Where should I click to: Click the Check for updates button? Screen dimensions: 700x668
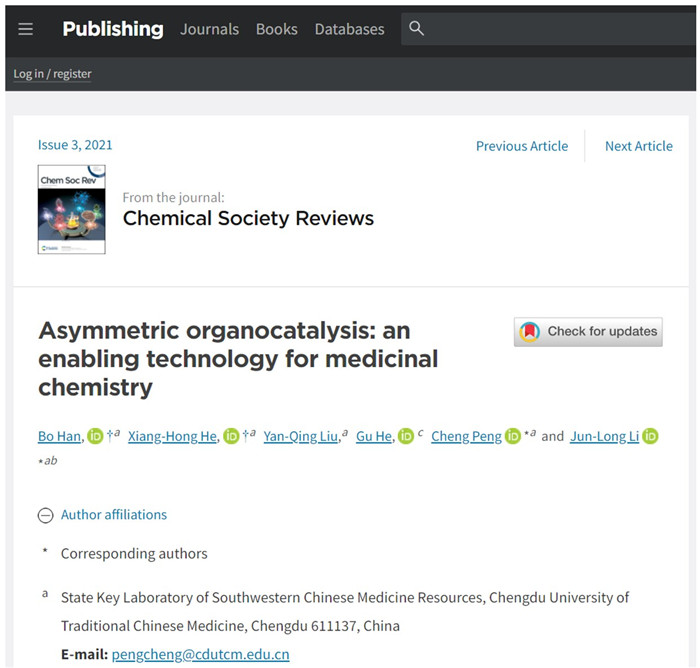tap(588, 332)
